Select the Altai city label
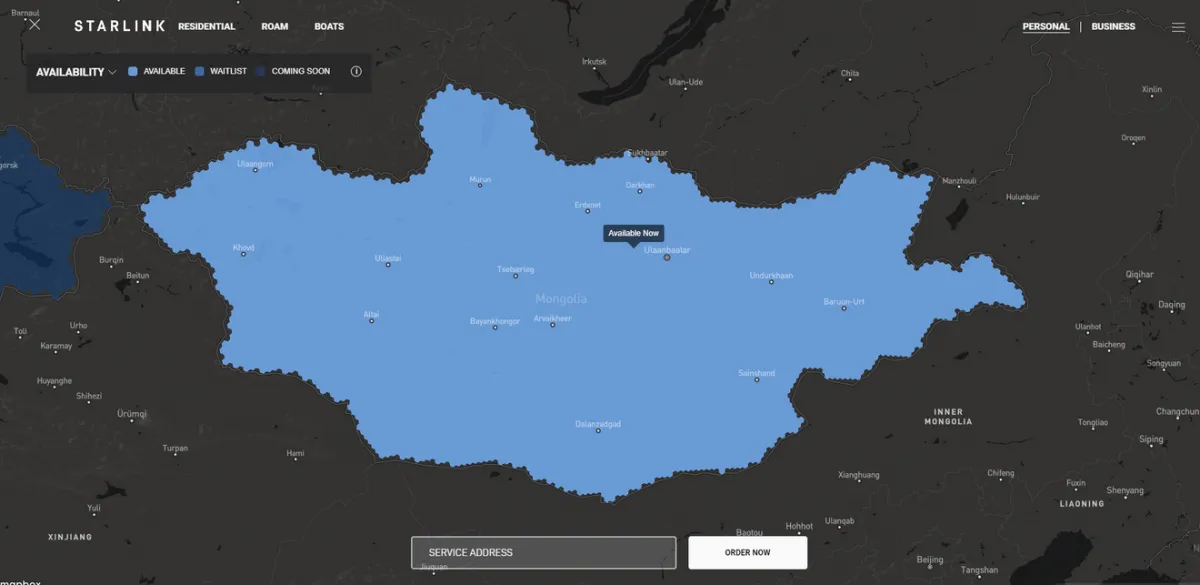The height and width of the screenshot is (585, 1200). point(371,314)
